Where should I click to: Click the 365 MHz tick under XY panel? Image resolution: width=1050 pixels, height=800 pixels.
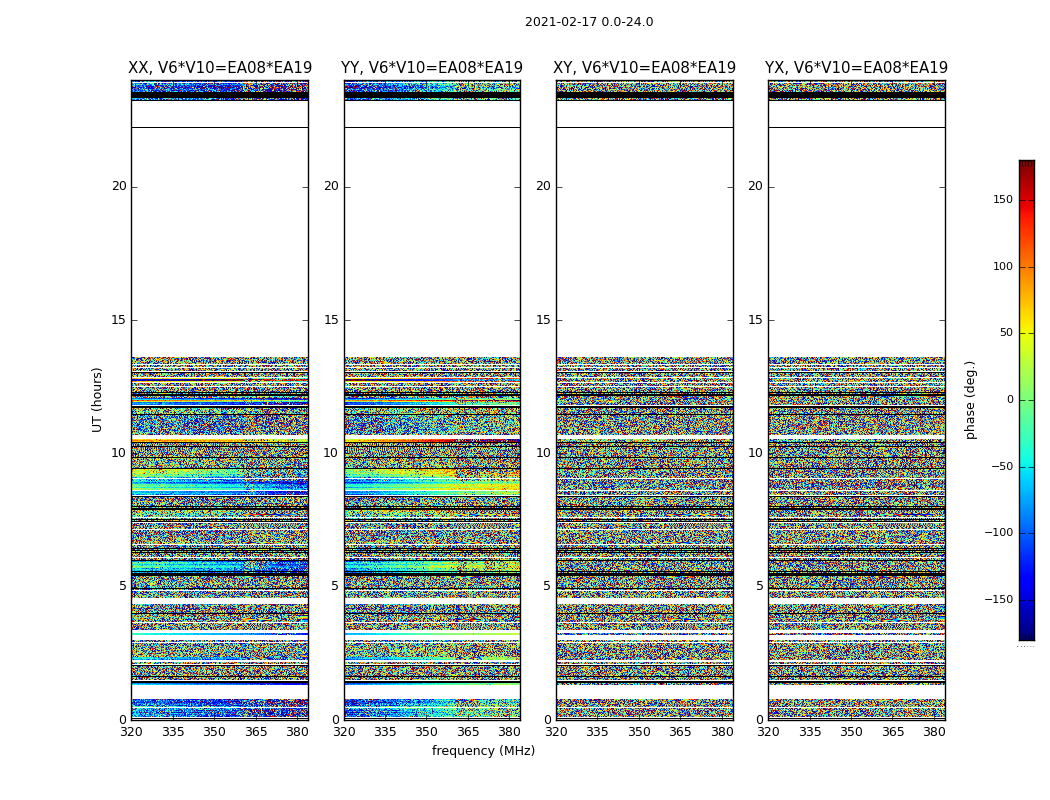point(680,732)
